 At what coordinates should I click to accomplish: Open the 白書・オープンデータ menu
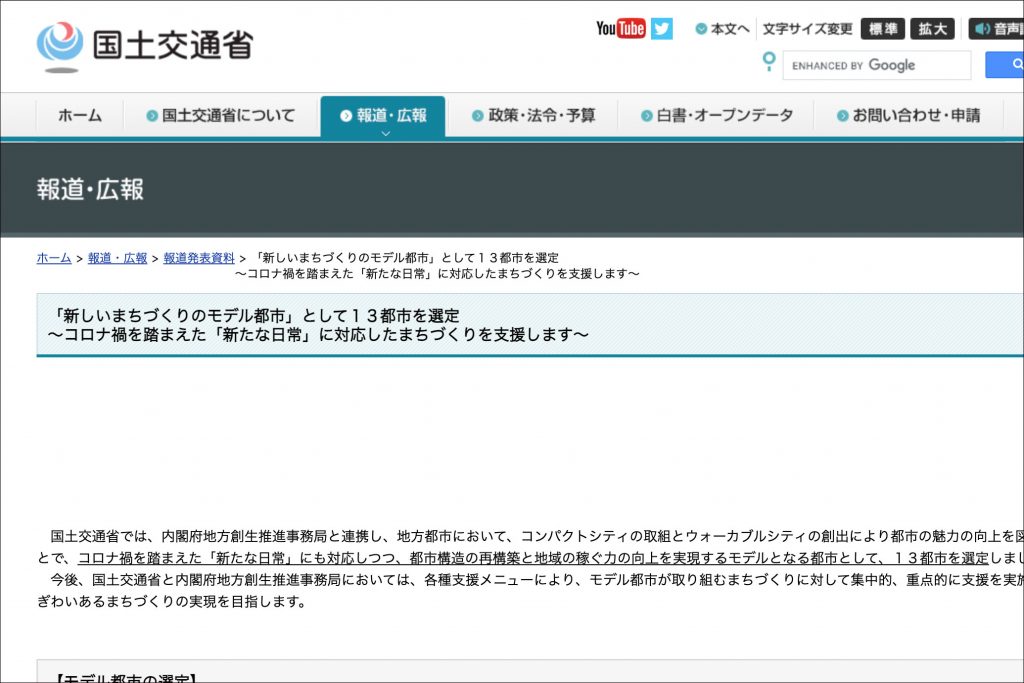[717, 115]
